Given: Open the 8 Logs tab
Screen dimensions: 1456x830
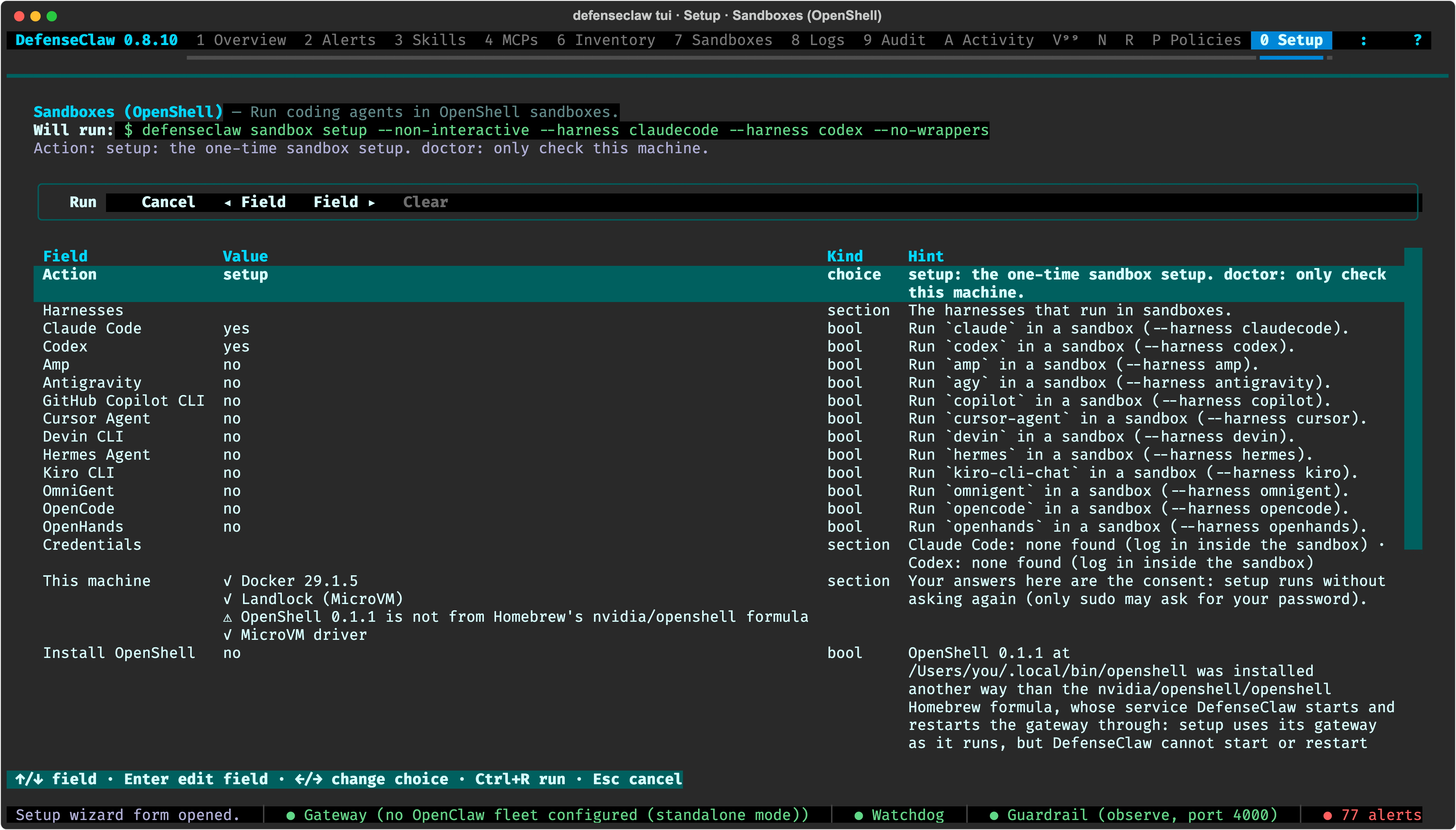Looking at the screenshot, I should click(x=817, y=40).
